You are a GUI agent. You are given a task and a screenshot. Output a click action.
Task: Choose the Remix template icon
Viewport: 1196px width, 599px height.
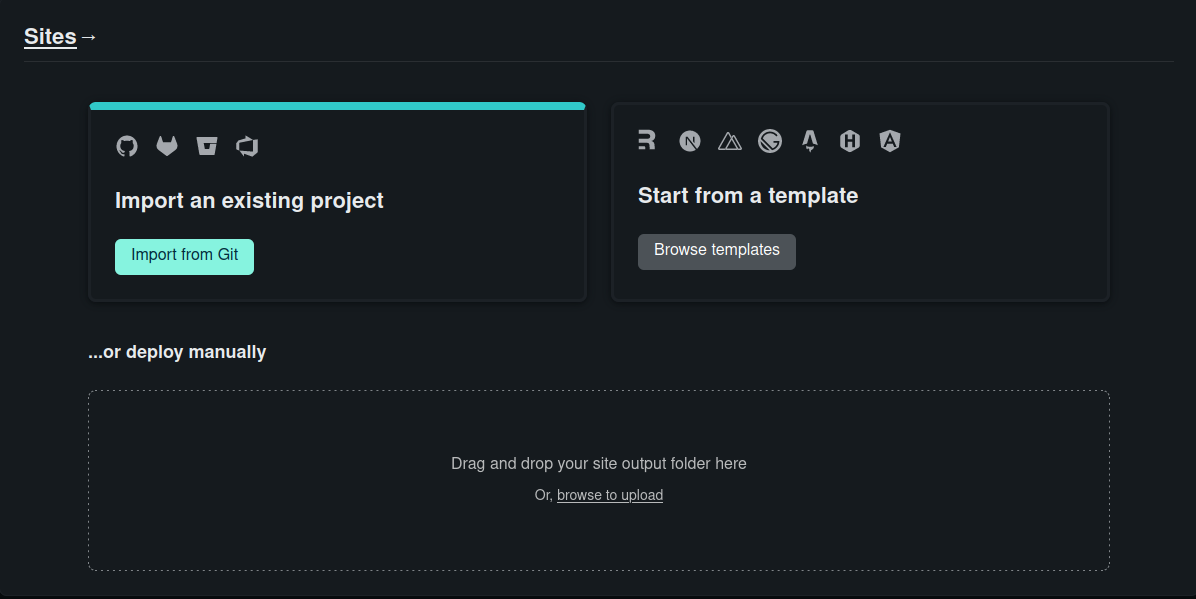[647, 140]
